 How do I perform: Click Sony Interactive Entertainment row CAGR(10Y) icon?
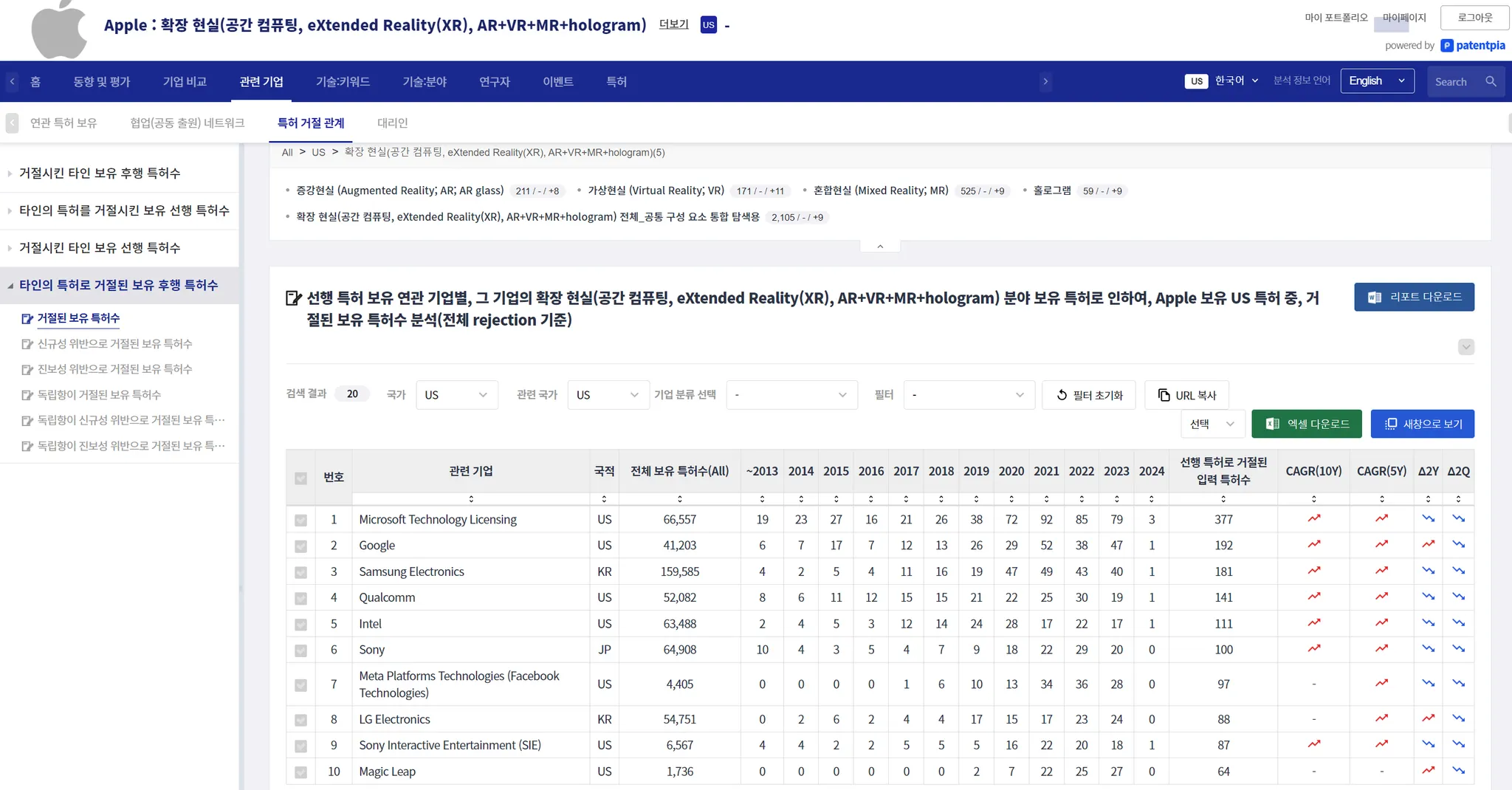[1314, 744]
